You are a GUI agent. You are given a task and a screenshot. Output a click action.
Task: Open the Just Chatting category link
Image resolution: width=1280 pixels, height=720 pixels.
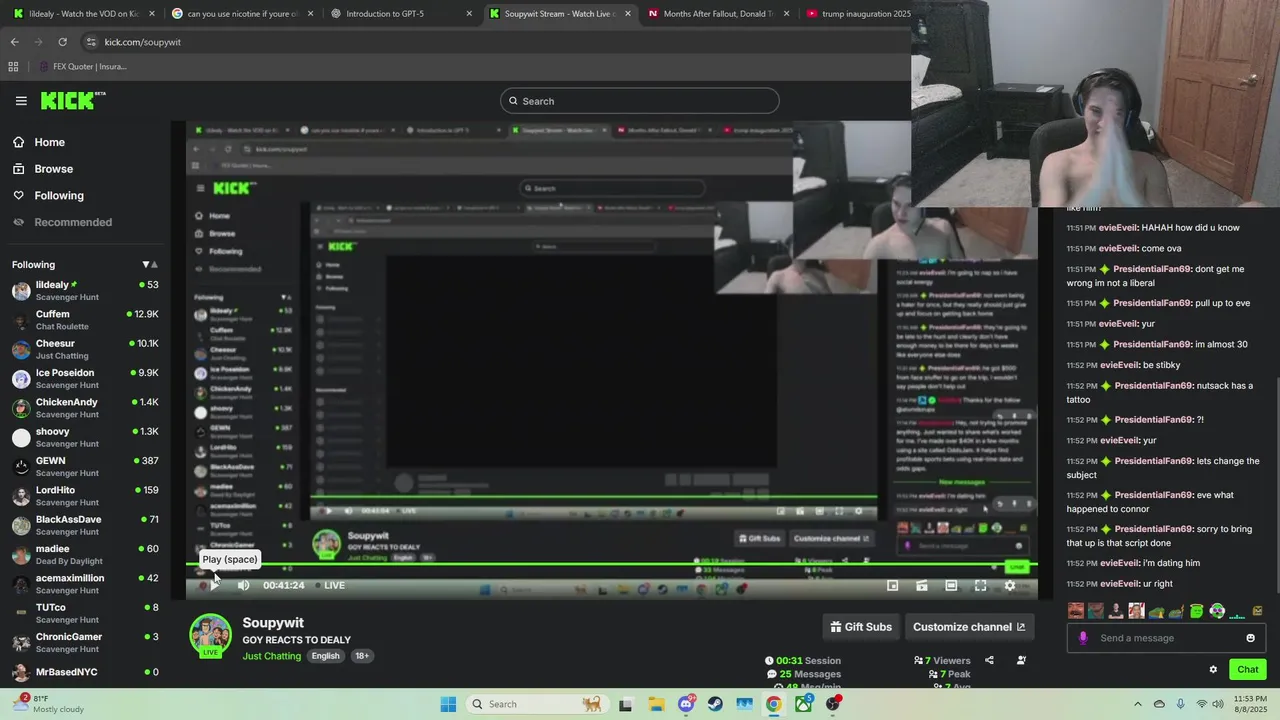click(272, 656)
